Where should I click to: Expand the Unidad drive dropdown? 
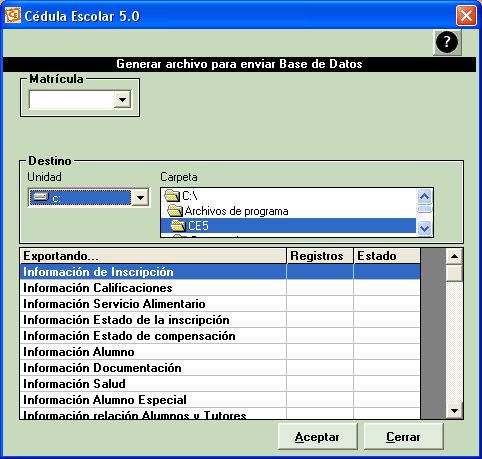140,198
